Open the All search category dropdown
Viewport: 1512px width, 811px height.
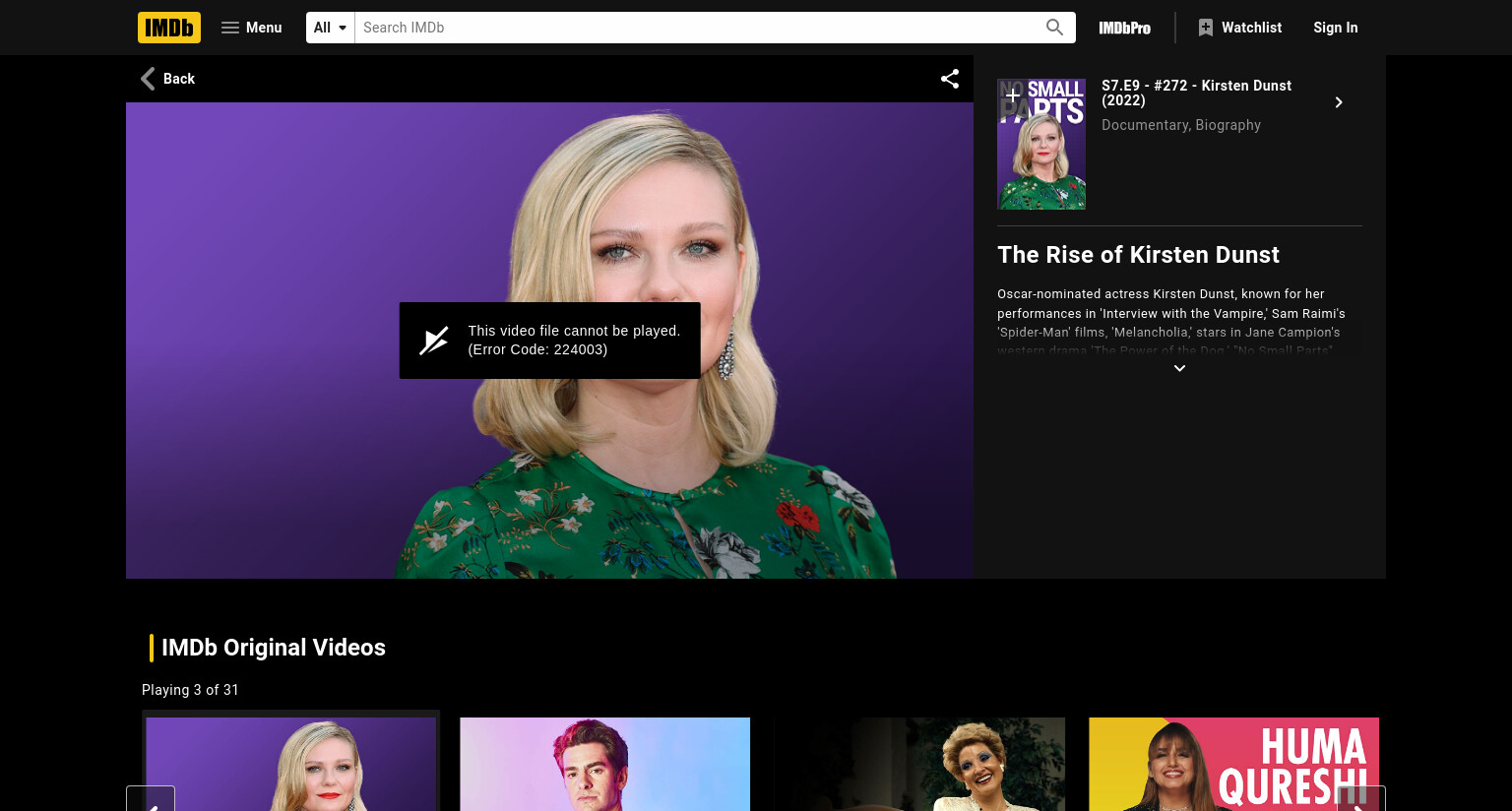point(330,28)
